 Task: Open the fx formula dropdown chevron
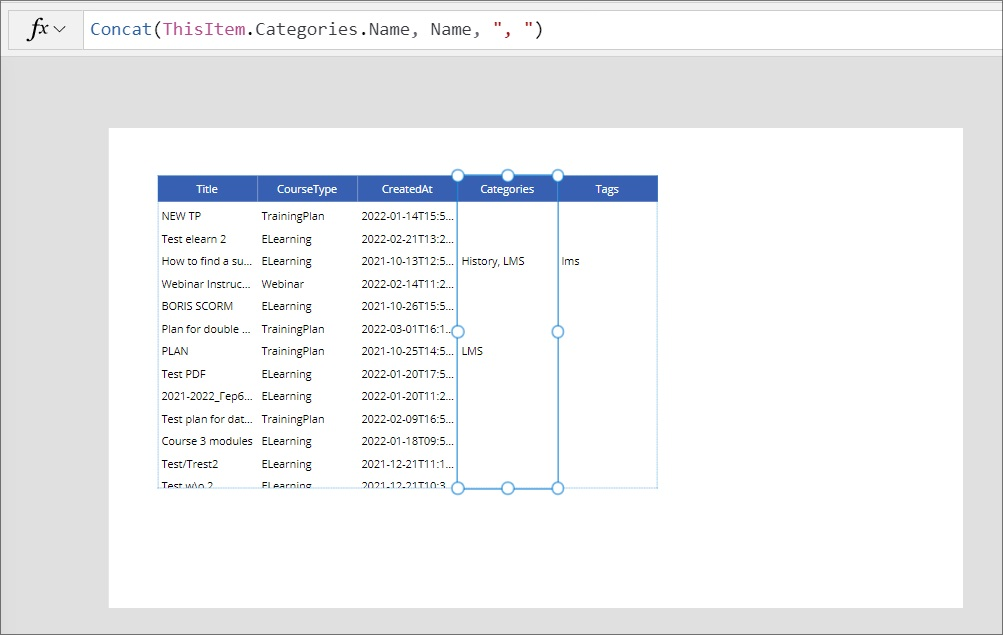click(60, 30)
